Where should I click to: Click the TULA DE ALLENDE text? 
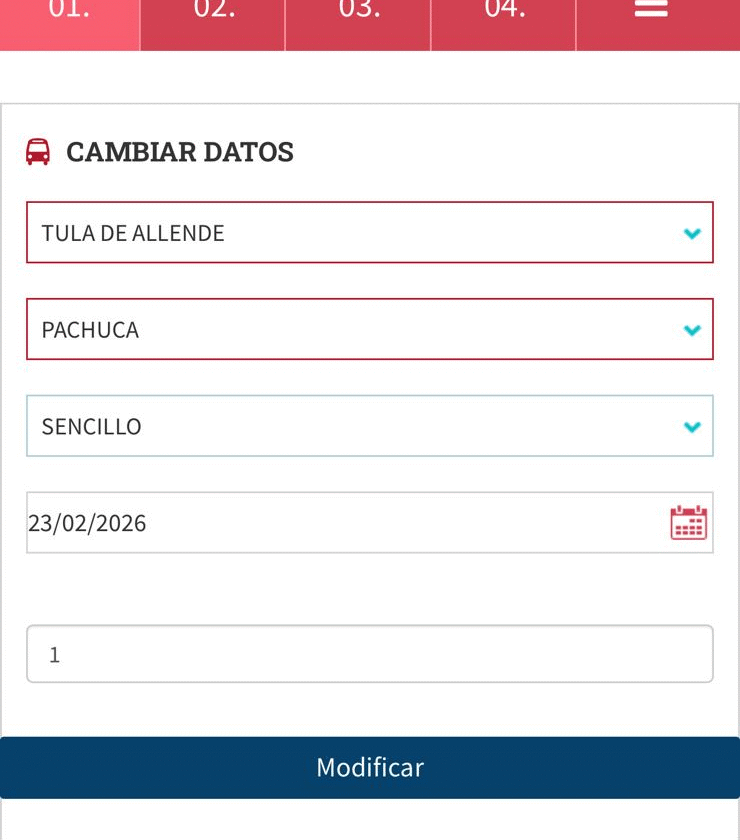133,233
